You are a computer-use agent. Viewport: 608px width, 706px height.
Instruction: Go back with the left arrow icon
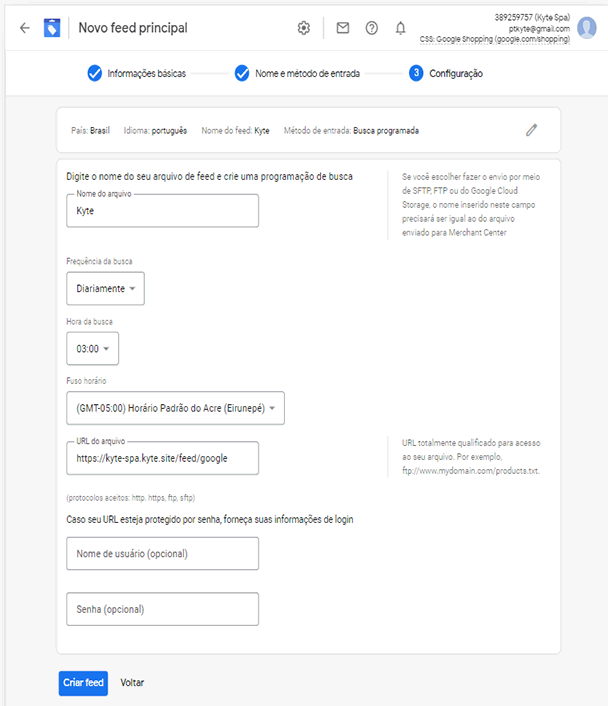click(x=25, y=28)
